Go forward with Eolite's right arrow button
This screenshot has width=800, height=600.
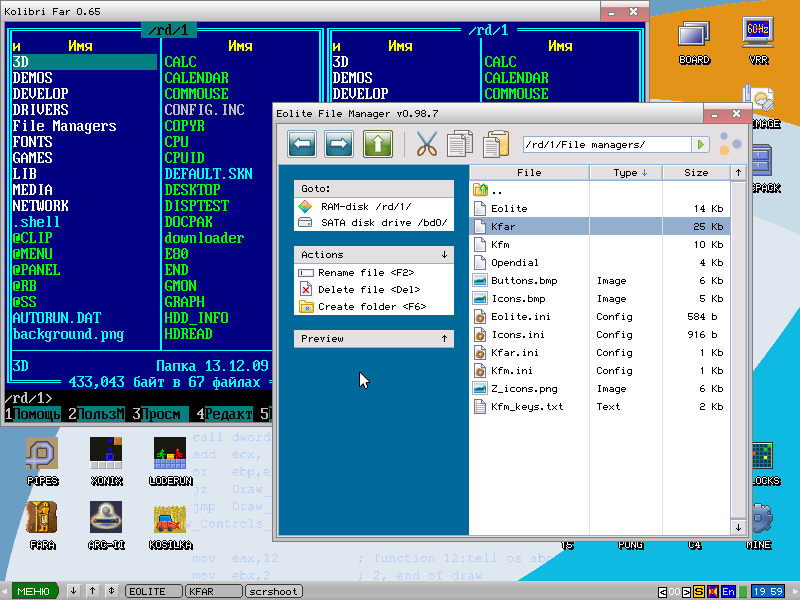pyautogui.click(x=339, y=144)
